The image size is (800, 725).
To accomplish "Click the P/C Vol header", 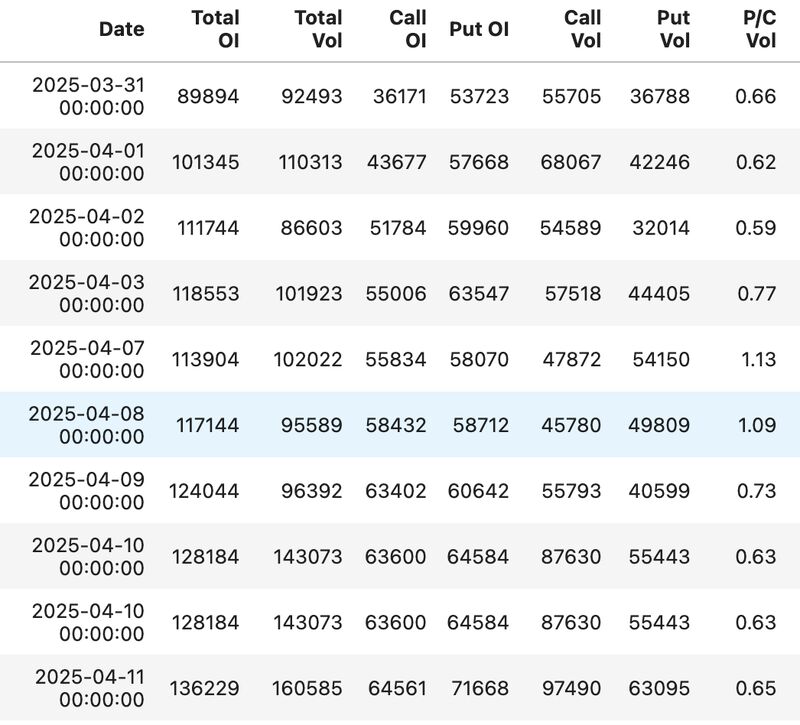I will (760, 29).
